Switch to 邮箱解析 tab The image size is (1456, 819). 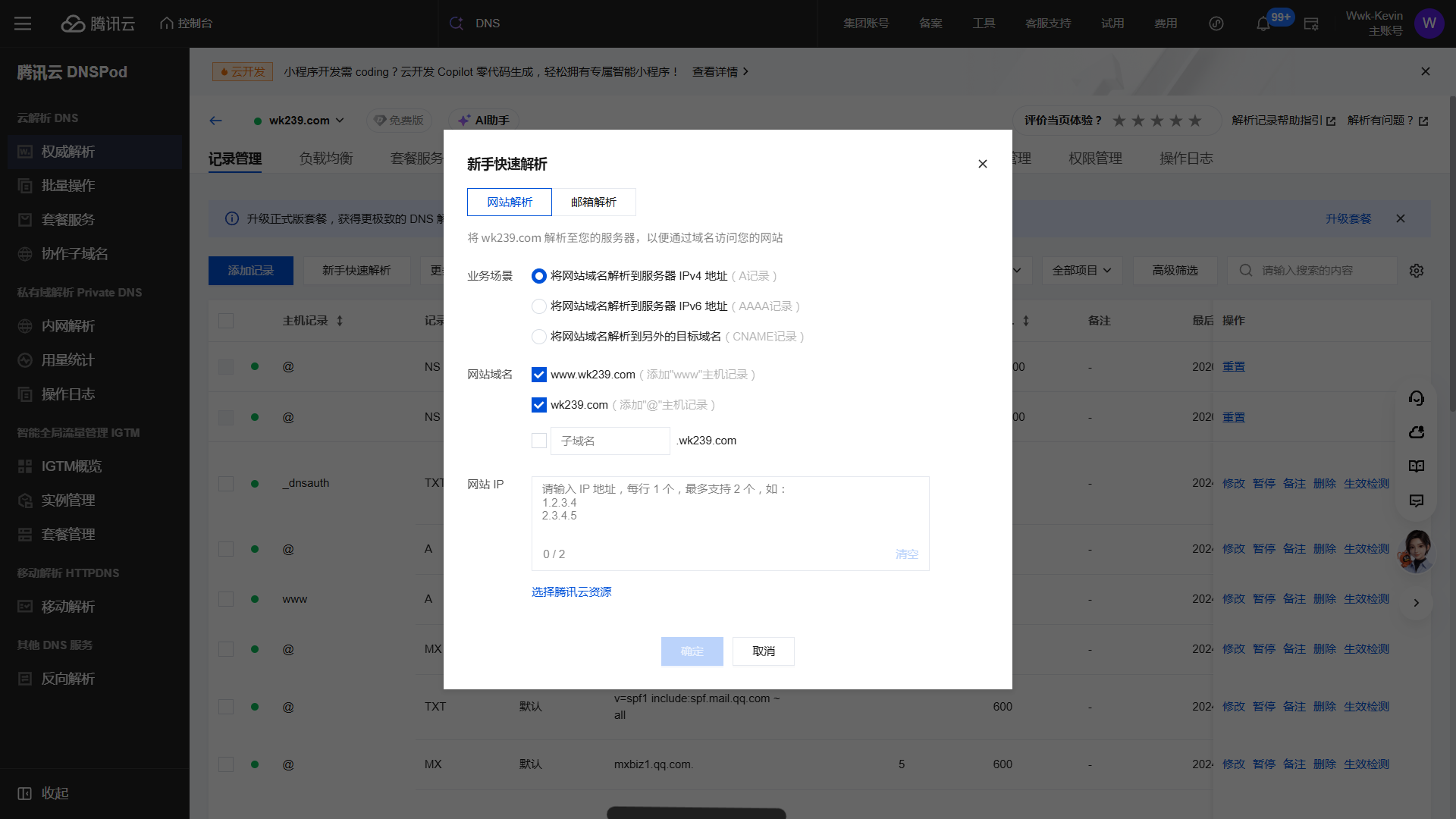pos(594,202)
